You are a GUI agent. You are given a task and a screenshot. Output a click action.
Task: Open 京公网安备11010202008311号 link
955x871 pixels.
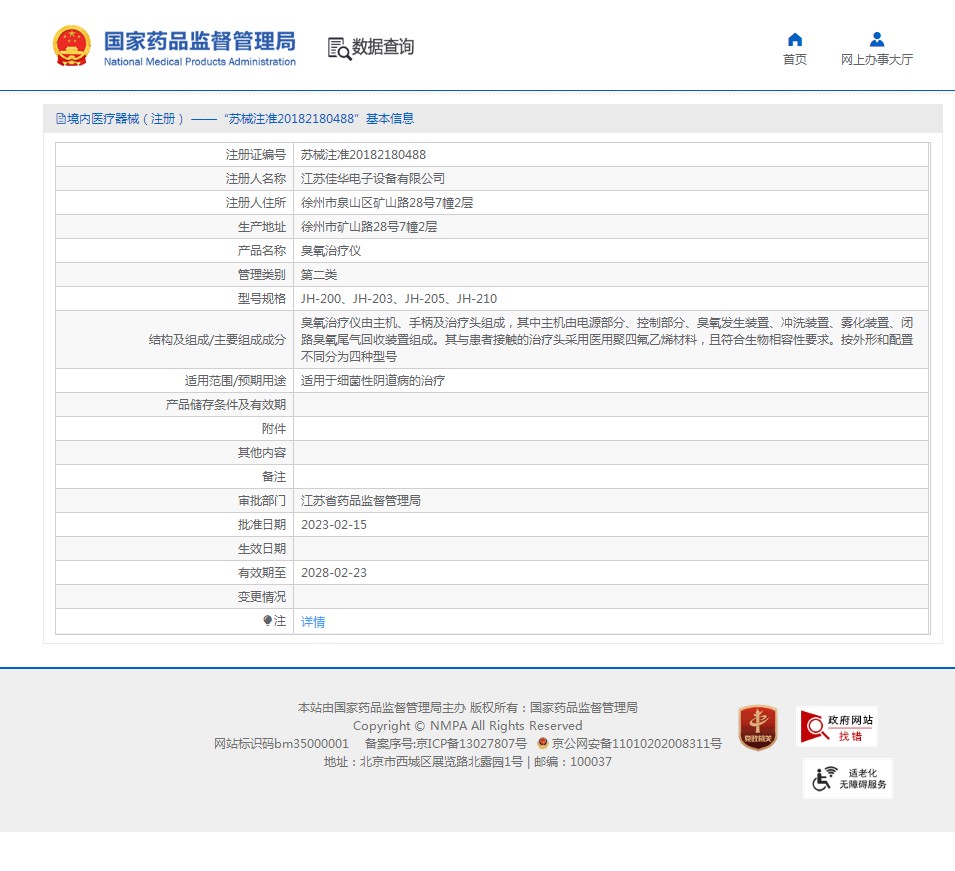pos(636,744)
